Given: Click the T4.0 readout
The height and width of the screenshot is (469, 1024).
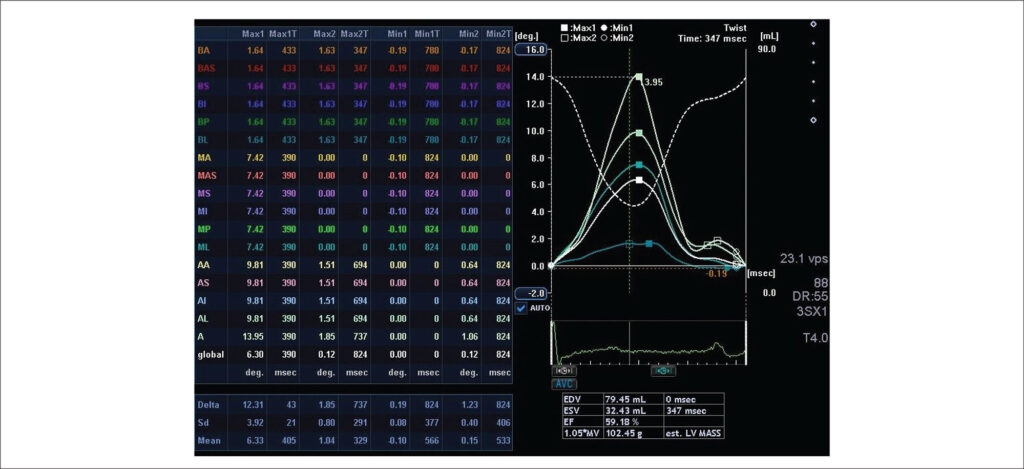Looking at the screenshot, I should pos(815,338).
